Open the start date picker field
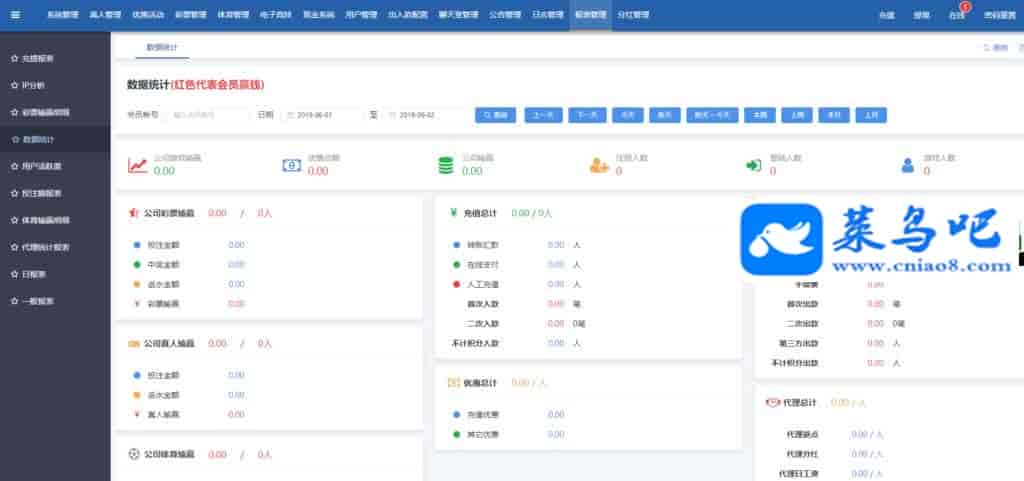The image size is (1024, 481). coord(322,115)
